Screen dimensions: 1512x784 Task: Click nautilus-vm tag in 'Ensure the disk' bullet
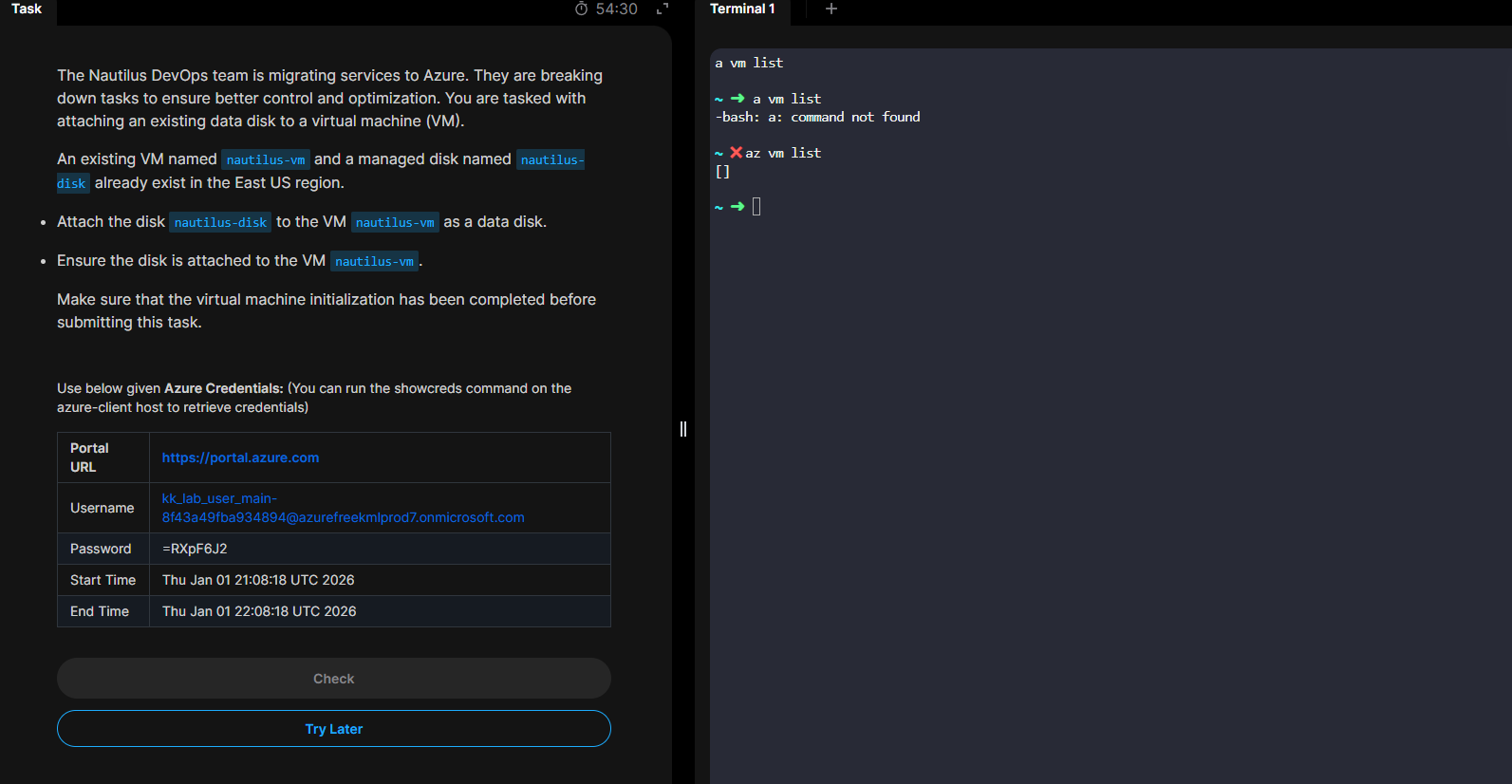[374, 261]
